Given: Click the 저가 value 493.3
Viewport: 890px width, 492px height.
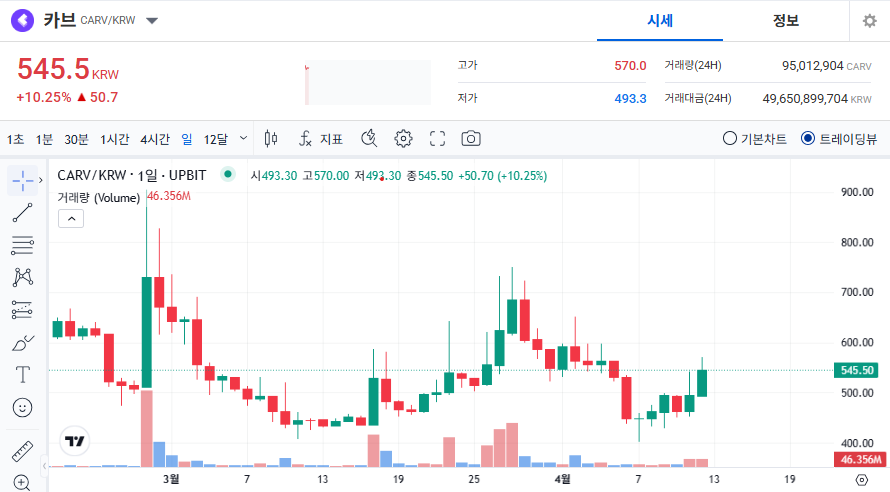Looking at the screenshot, I should click(630, 99).
